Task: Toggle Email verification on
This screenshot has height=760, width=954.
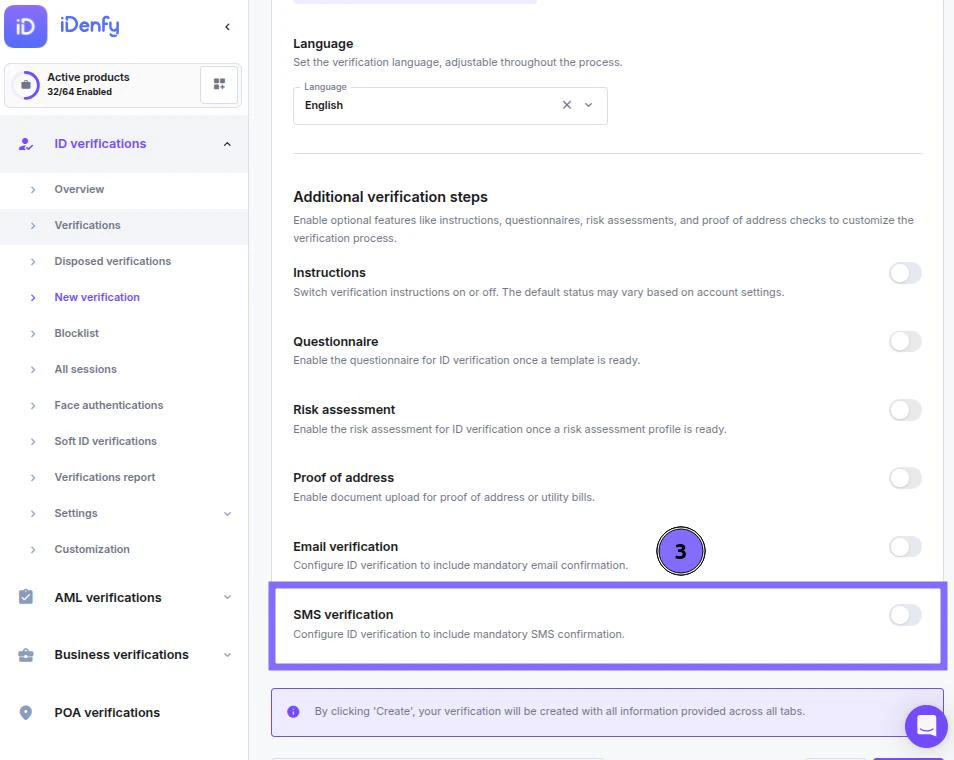Action: [x=905, y=547]
